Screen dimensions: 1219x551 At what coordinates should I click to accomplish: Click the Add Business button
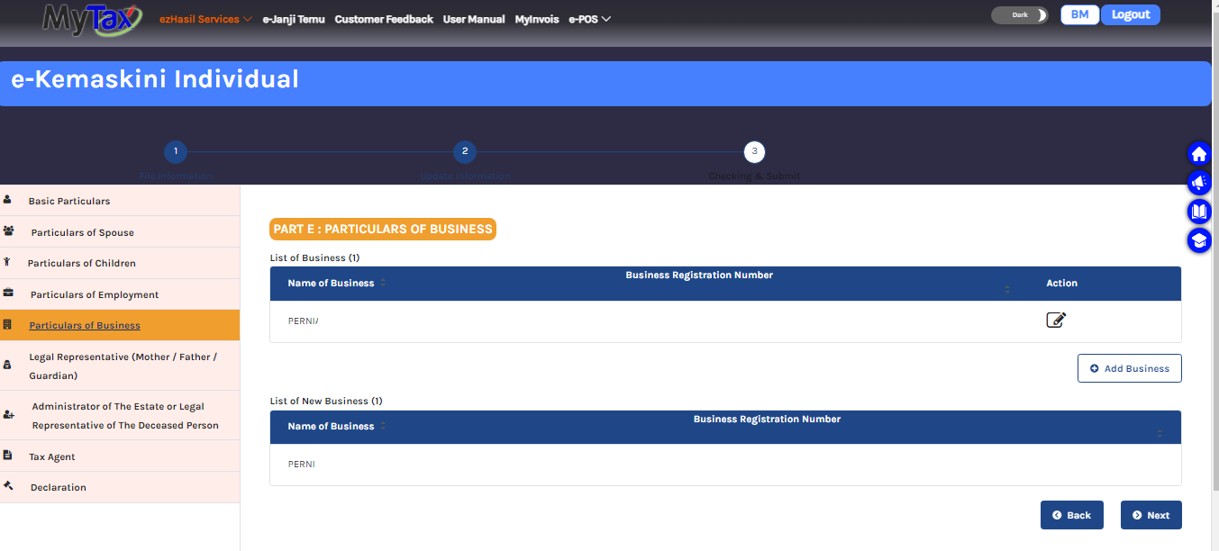point(1129,368)
